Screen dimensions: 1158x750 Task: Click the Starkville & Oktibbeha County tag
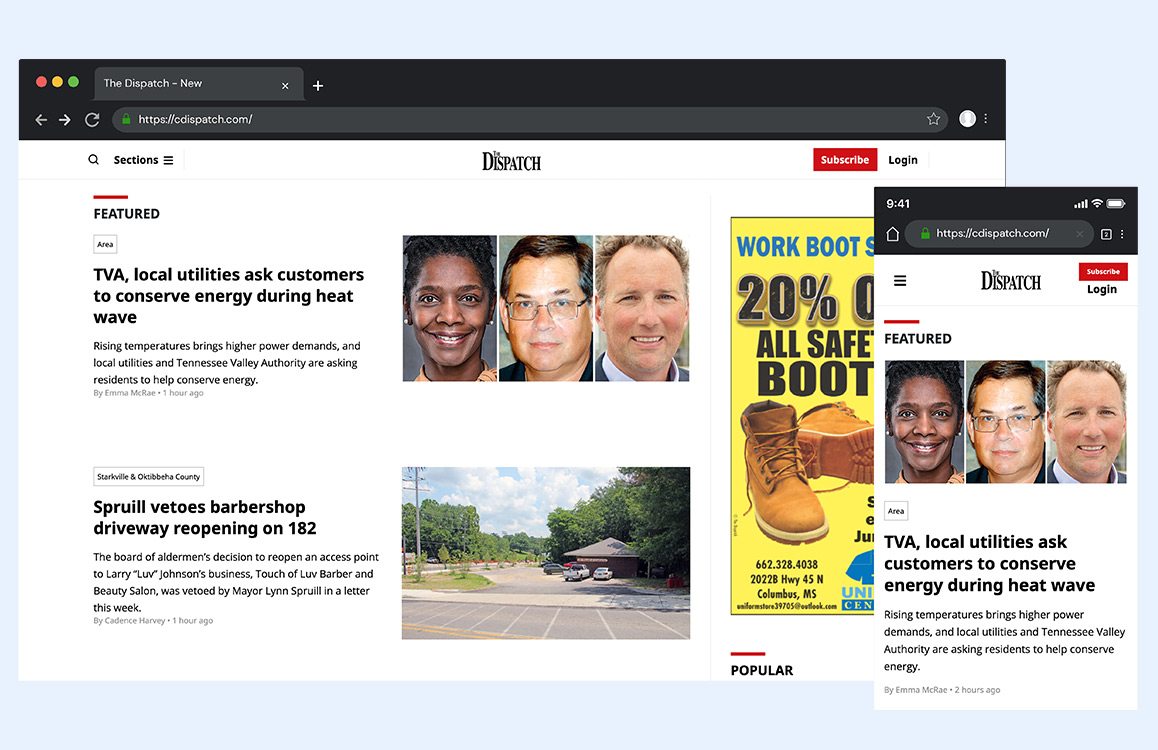(x=149, y=477)
